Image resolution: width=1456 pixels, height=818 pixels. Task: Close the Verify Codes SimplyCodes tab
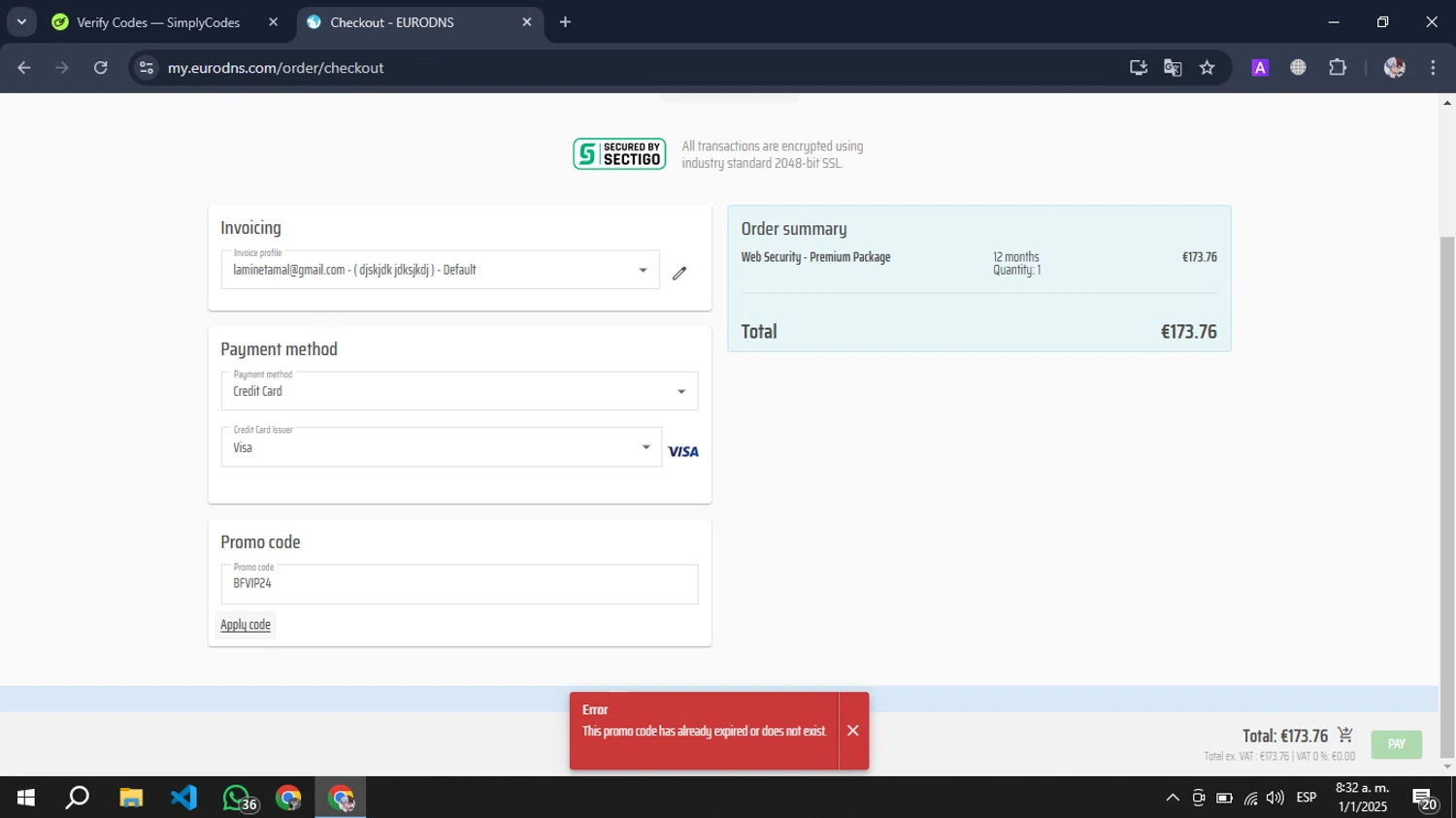pyautogui.click(x=274, y=22)
